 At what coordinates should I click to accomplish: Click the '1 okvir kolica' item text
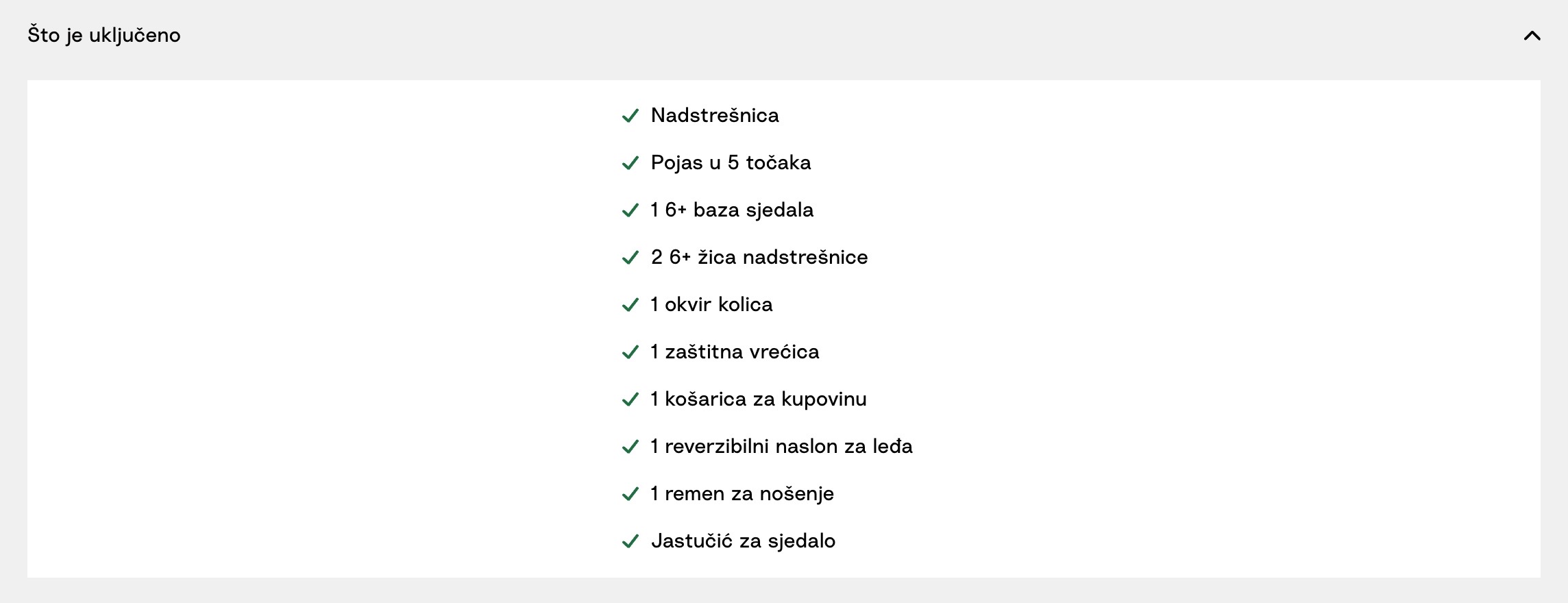point(711,304)
